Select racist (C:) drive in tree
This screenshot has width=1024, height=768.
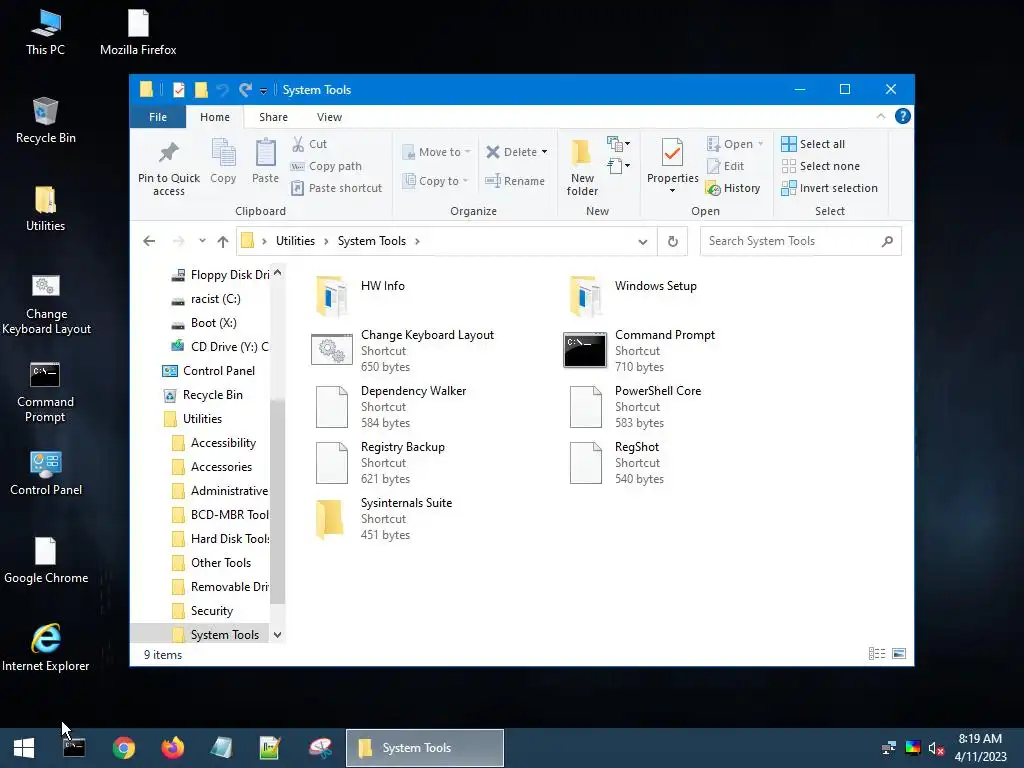click(x=206, y=299)
